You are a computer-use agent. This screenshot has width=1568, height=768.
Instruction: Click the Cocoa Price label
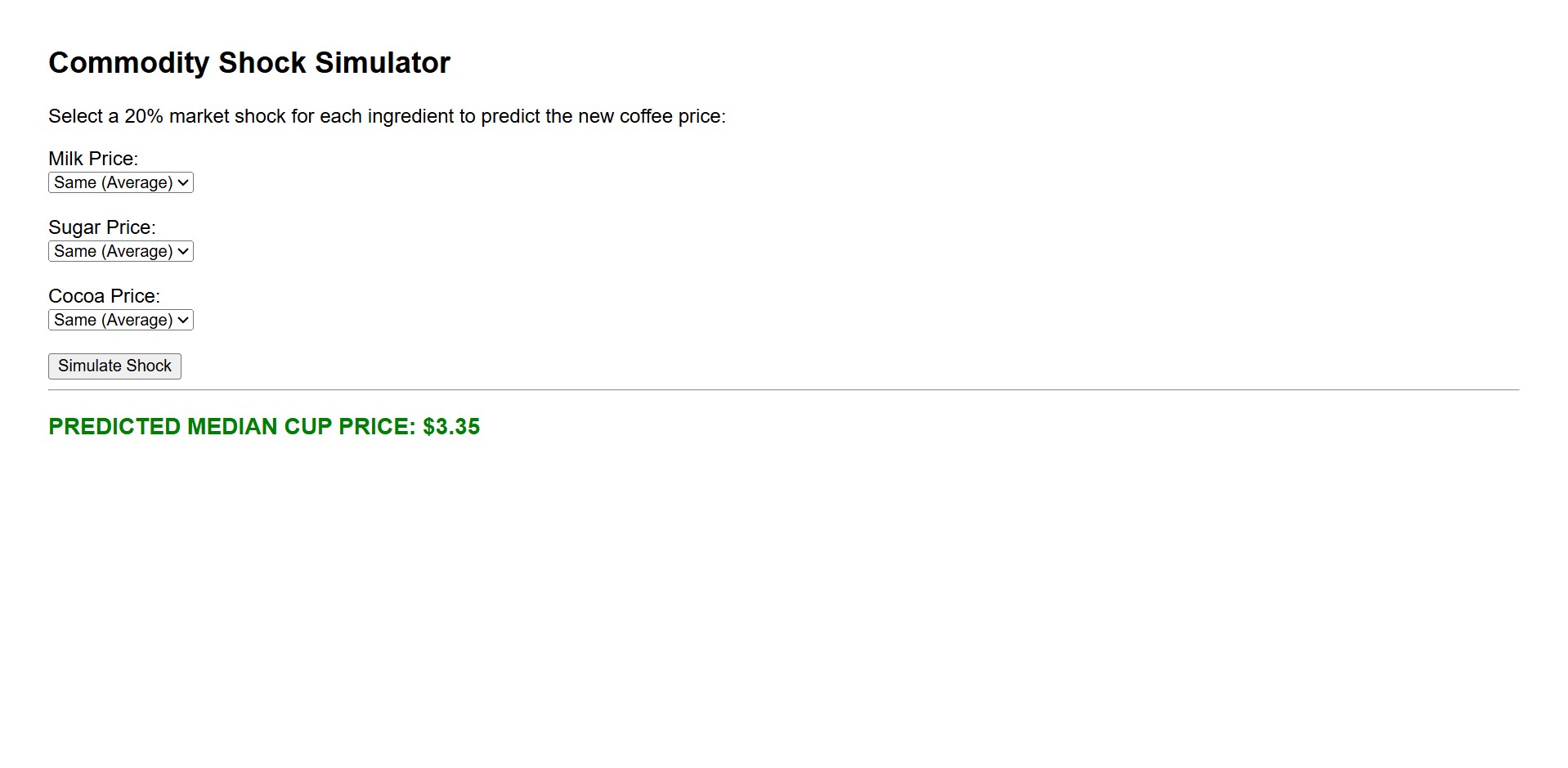pyautogui.click(x=104, y=296)
